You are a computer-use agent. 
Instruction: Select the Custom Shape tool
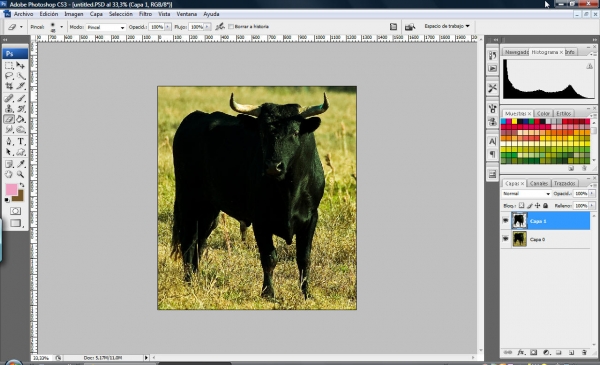[21, 152]
